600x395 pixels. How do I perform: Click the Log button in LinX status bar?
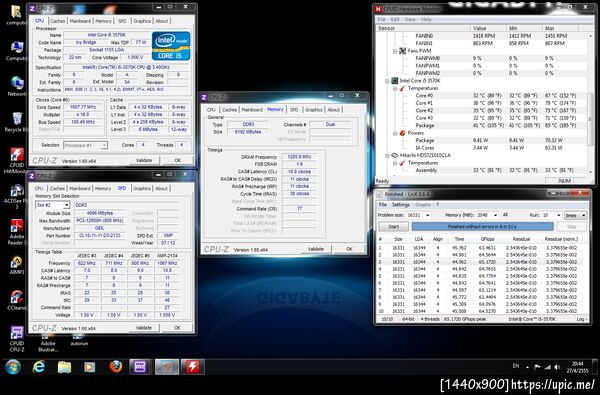point(581,318)
